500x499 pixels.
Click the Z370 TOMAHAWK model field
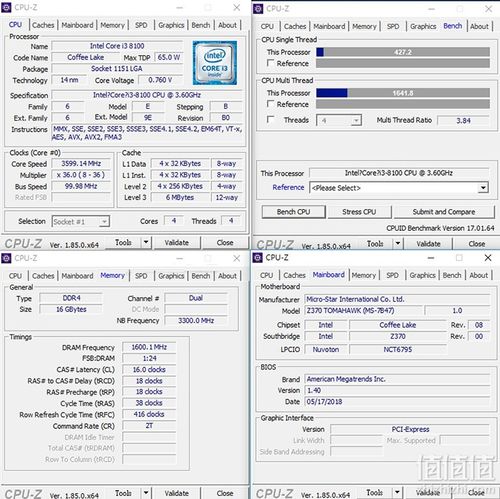pos(363,310)
